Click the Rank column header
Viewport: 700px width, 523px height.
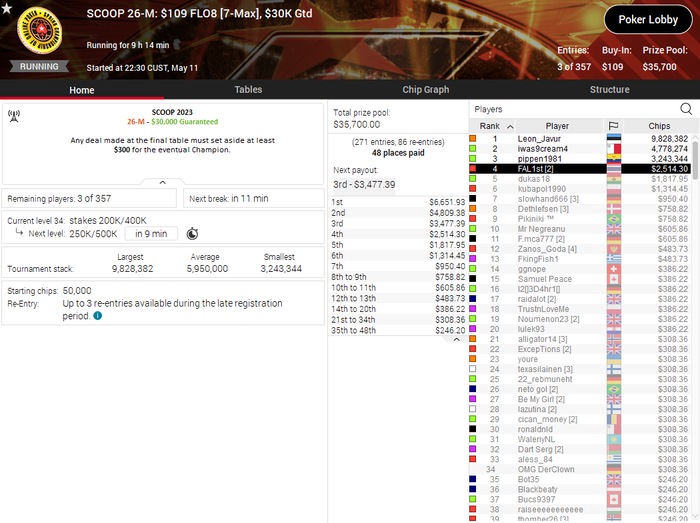tap(492, 126)
